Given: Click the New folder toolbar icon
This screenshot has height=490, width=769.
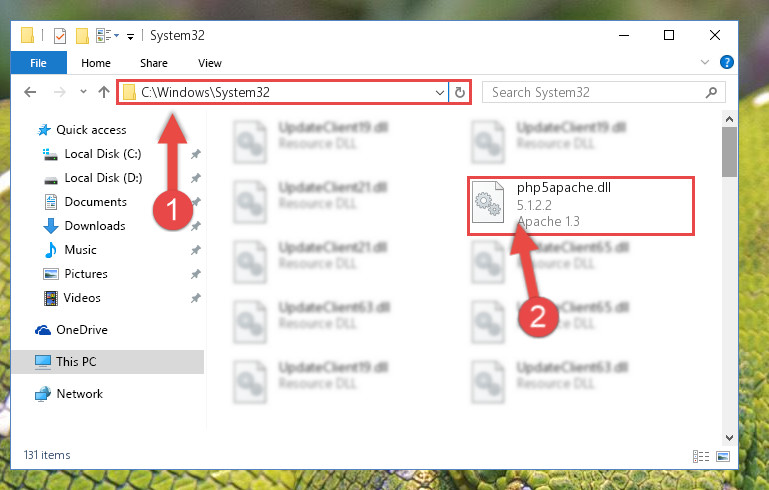Looking at the screenshot, I should (x=82, y=35).
